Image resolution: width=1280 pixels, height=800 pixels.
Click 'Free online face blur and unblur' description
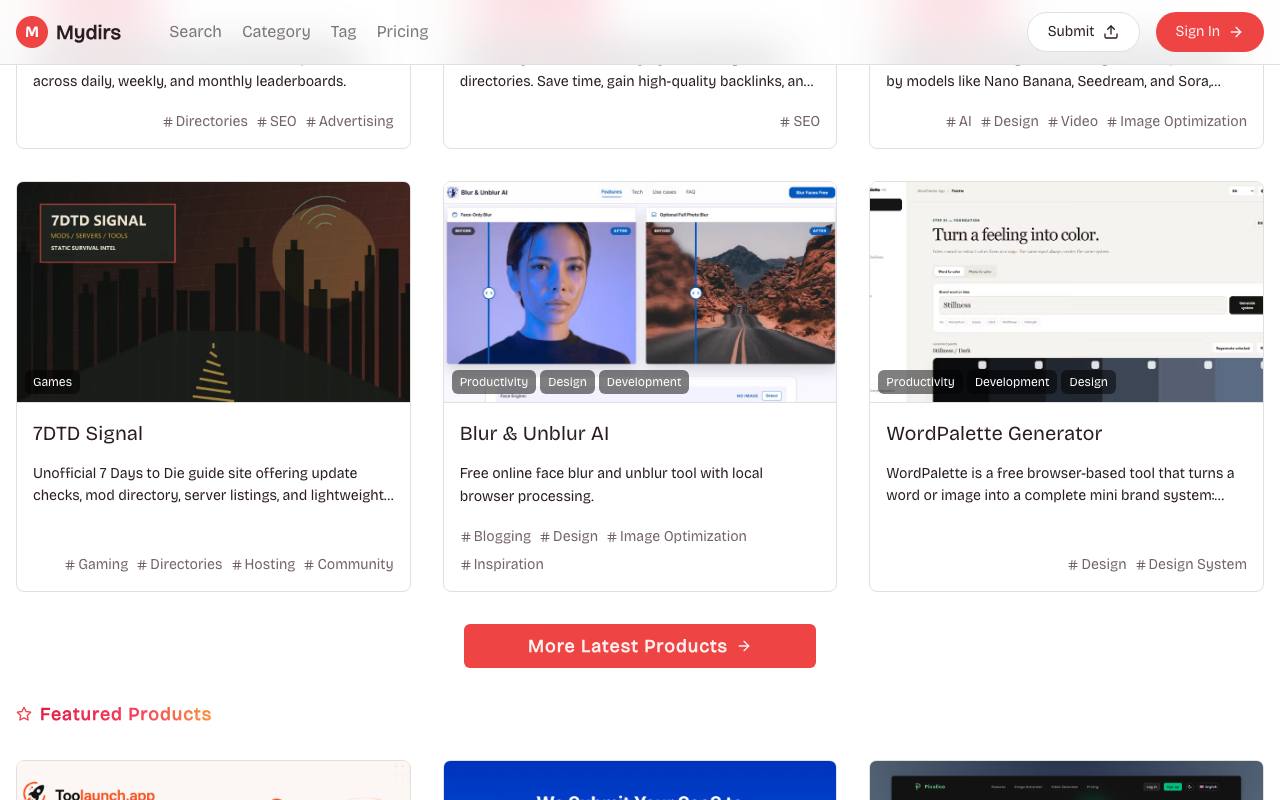pyautogui.click(x=611, y=484)
